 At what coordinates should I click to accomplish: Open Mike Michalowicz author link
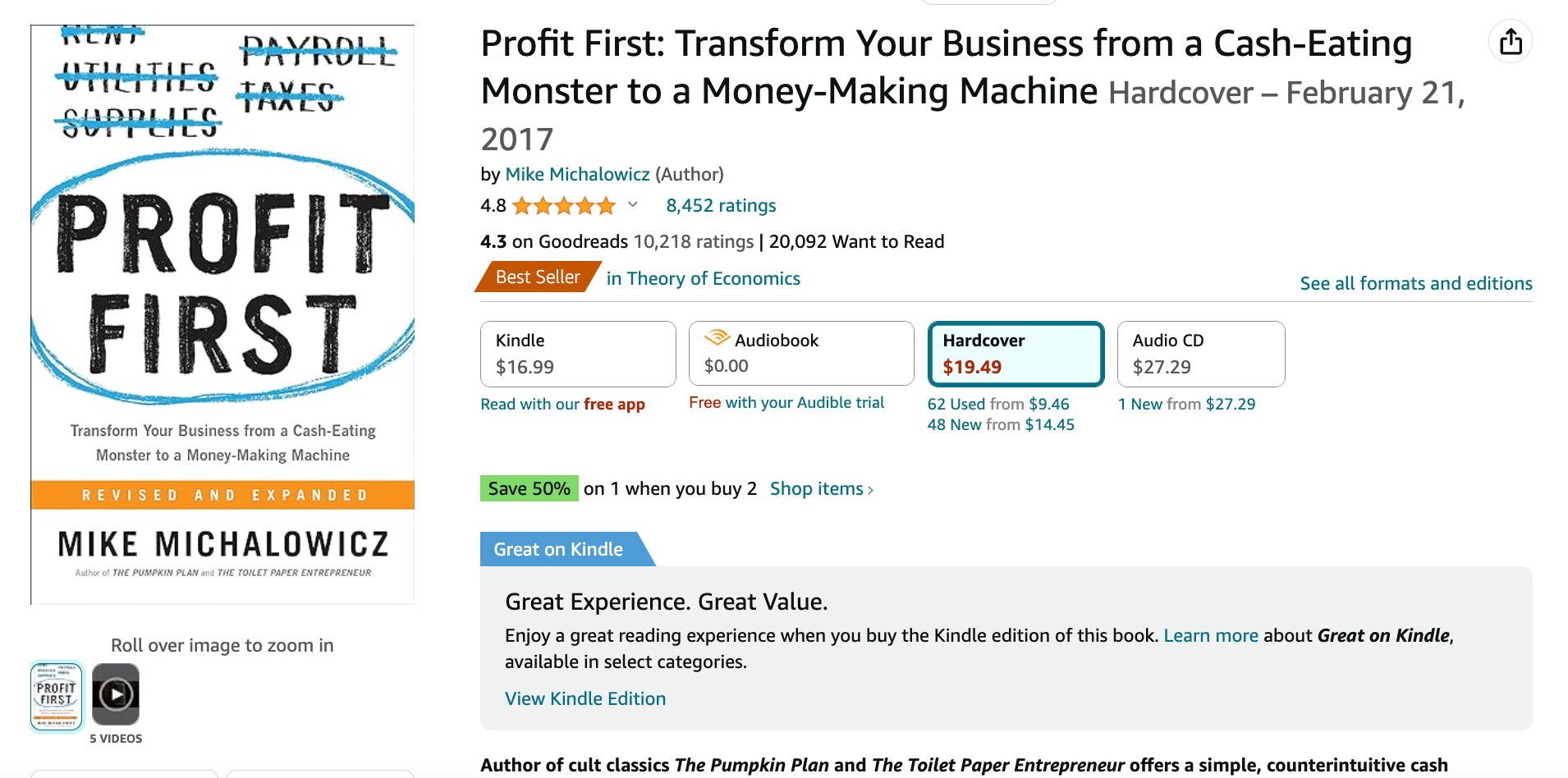tap(578, 174)
